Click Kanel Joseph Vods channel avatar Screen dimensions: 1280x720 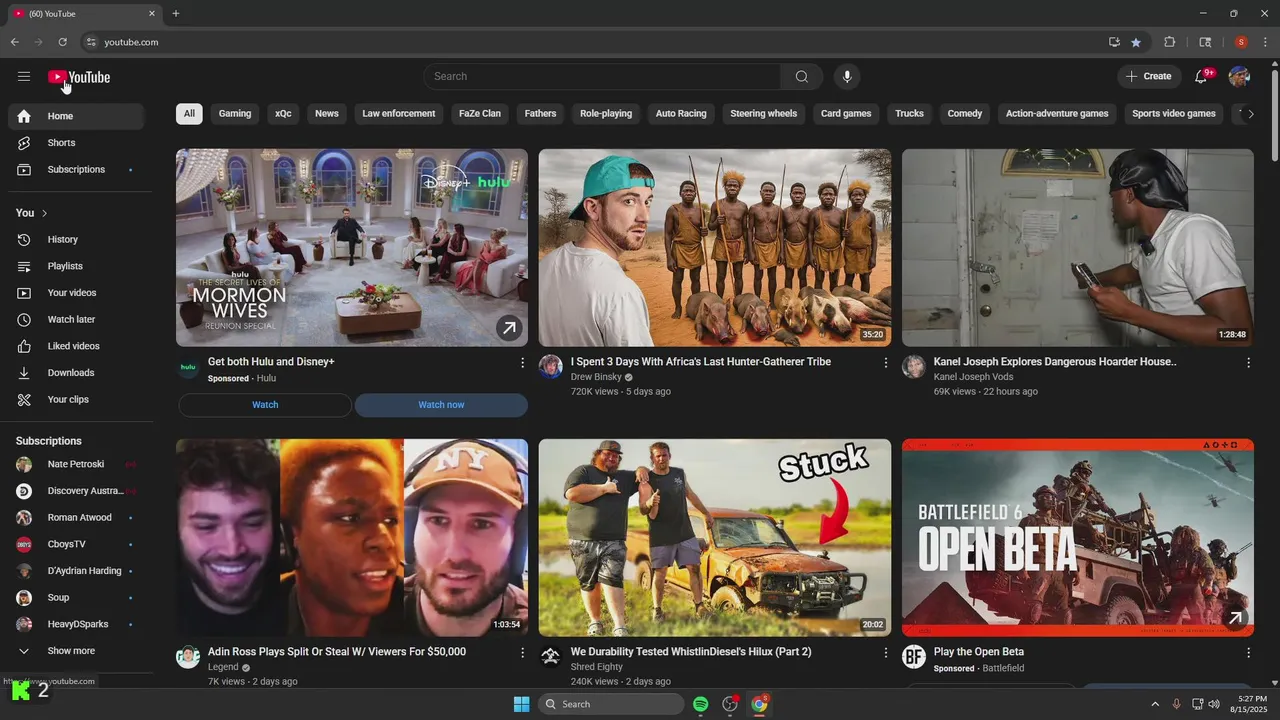click(914, 367)
